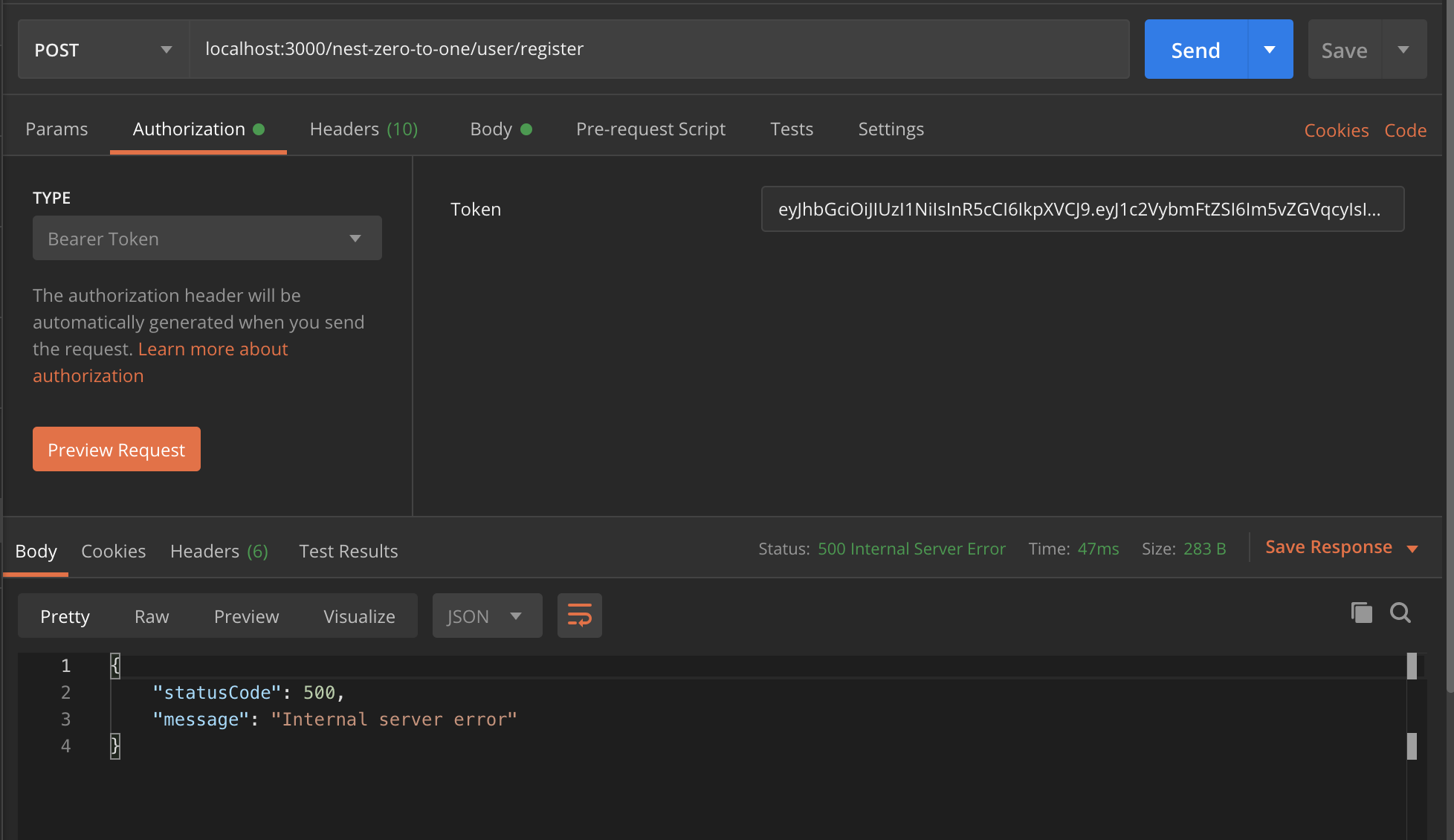Change the JSON response format dropdown
The image size is (1454, 840).
tap(487, 616)
